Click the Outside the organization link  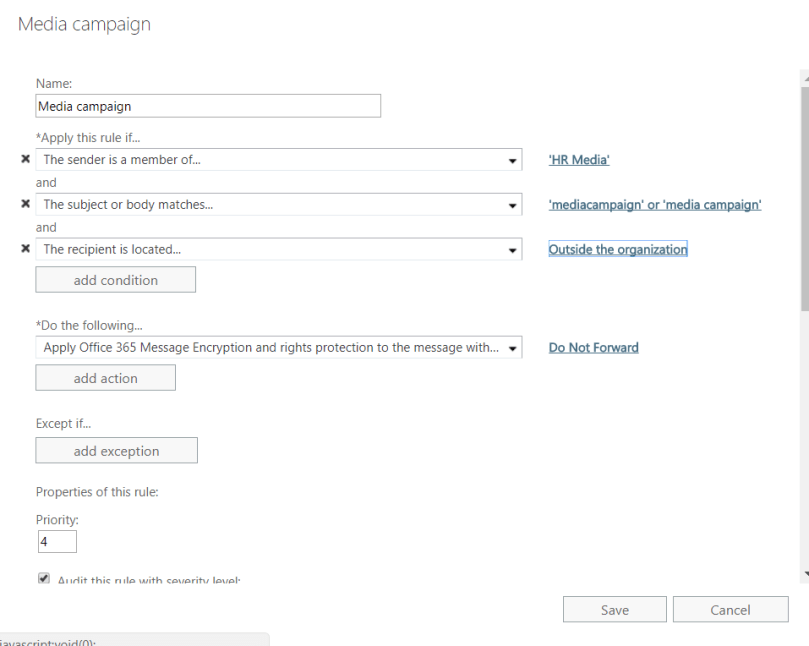617,249
